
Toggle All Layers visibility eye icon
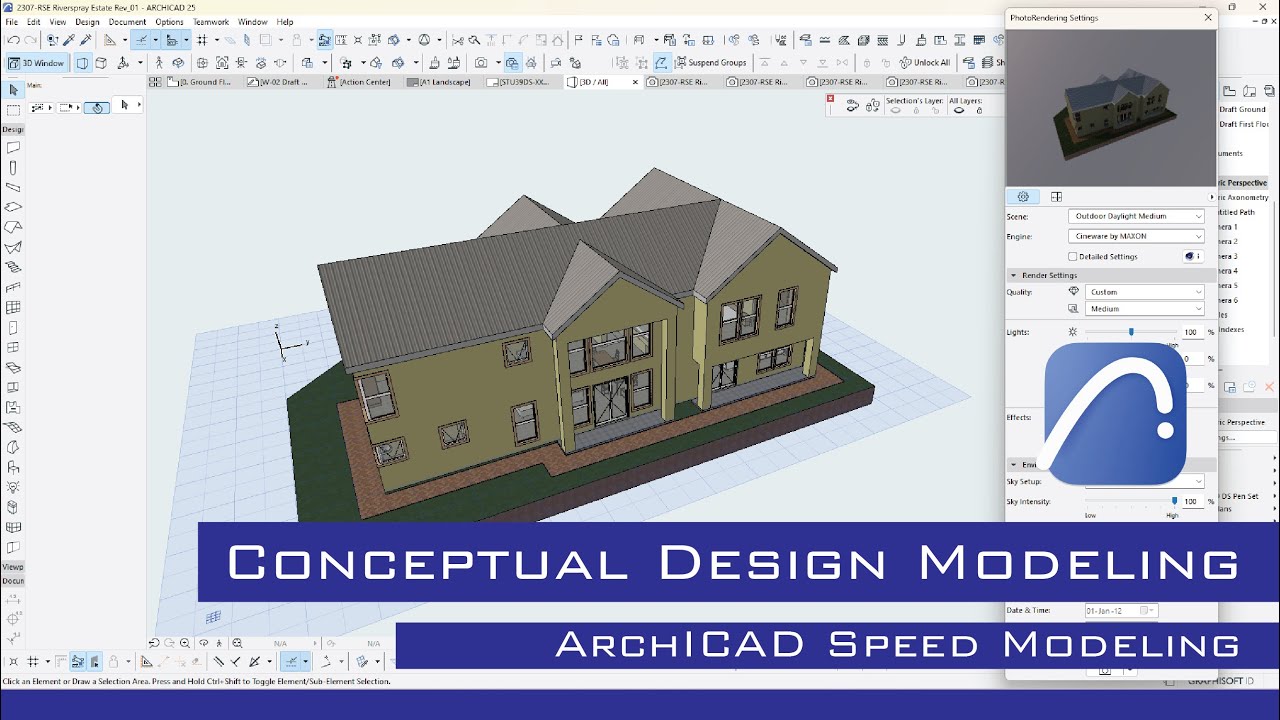(959, 111)
